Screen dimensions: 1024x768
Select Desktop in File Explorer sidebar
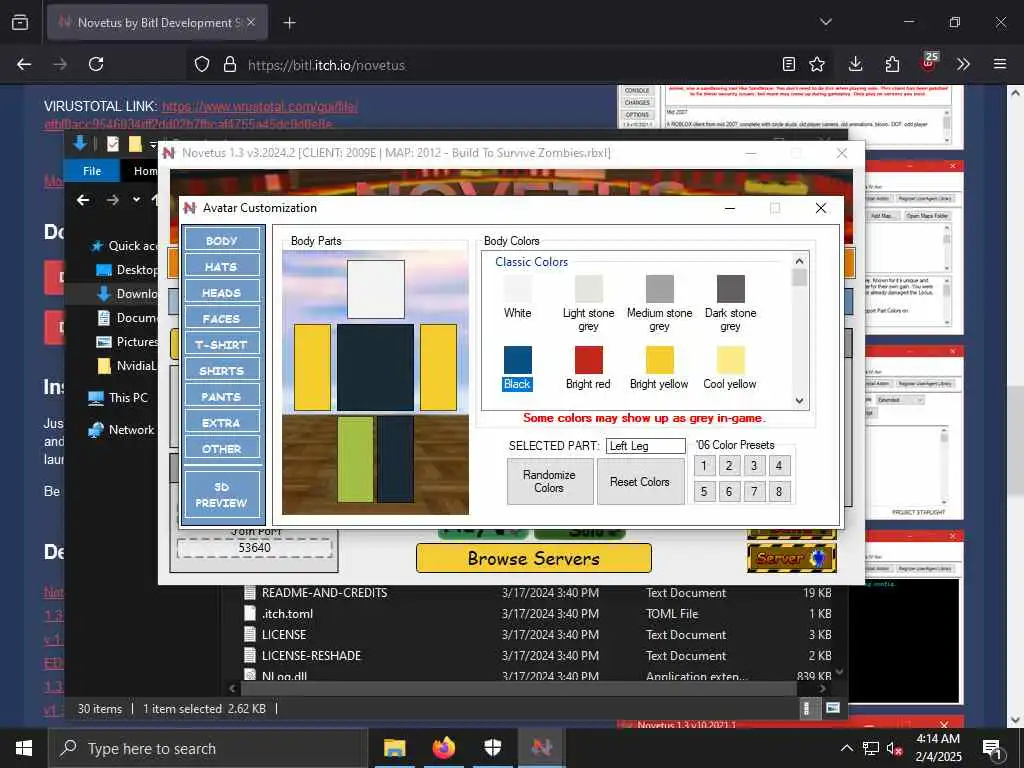(x=127, y=270)
